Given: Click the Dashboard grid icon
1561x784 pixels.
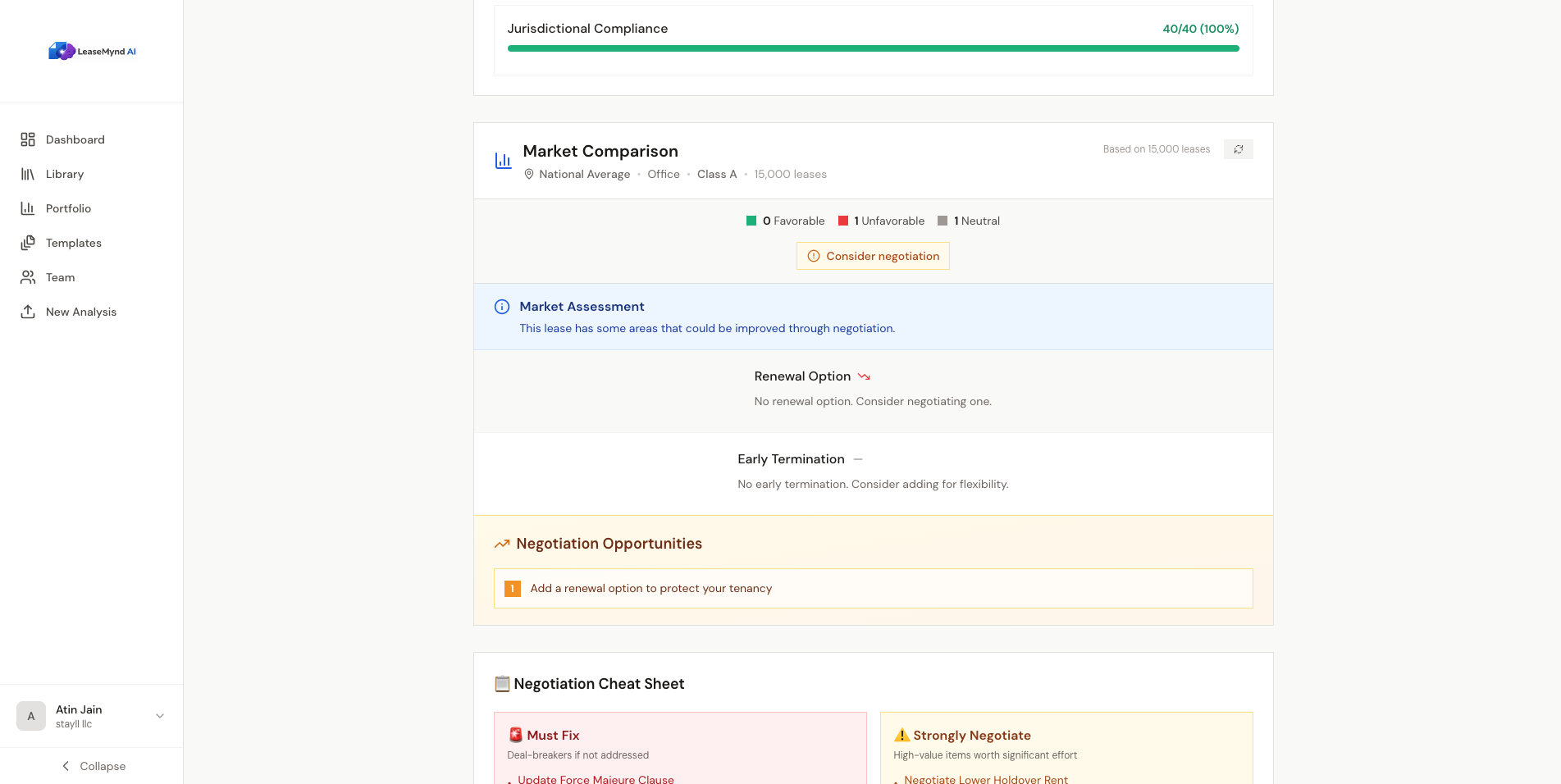Looking at the screenshot, I should (28, 139).
